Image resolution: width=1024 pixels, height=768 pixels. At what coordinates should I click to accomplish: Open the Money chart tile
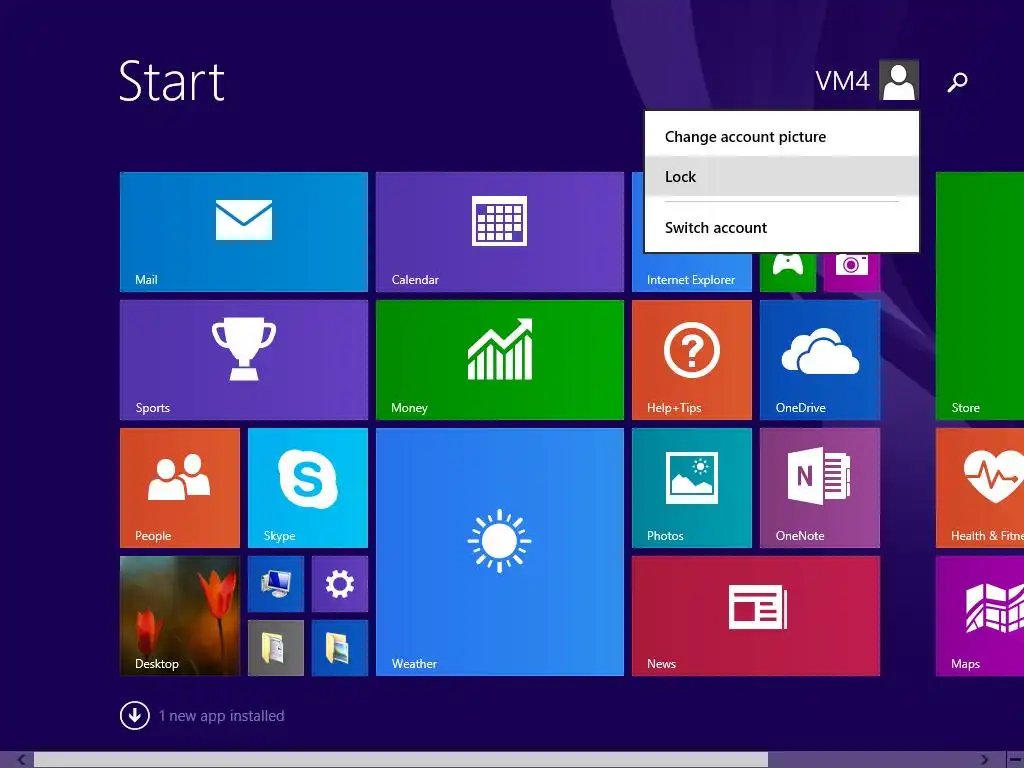pyautogui.click(x=500, y=360)
